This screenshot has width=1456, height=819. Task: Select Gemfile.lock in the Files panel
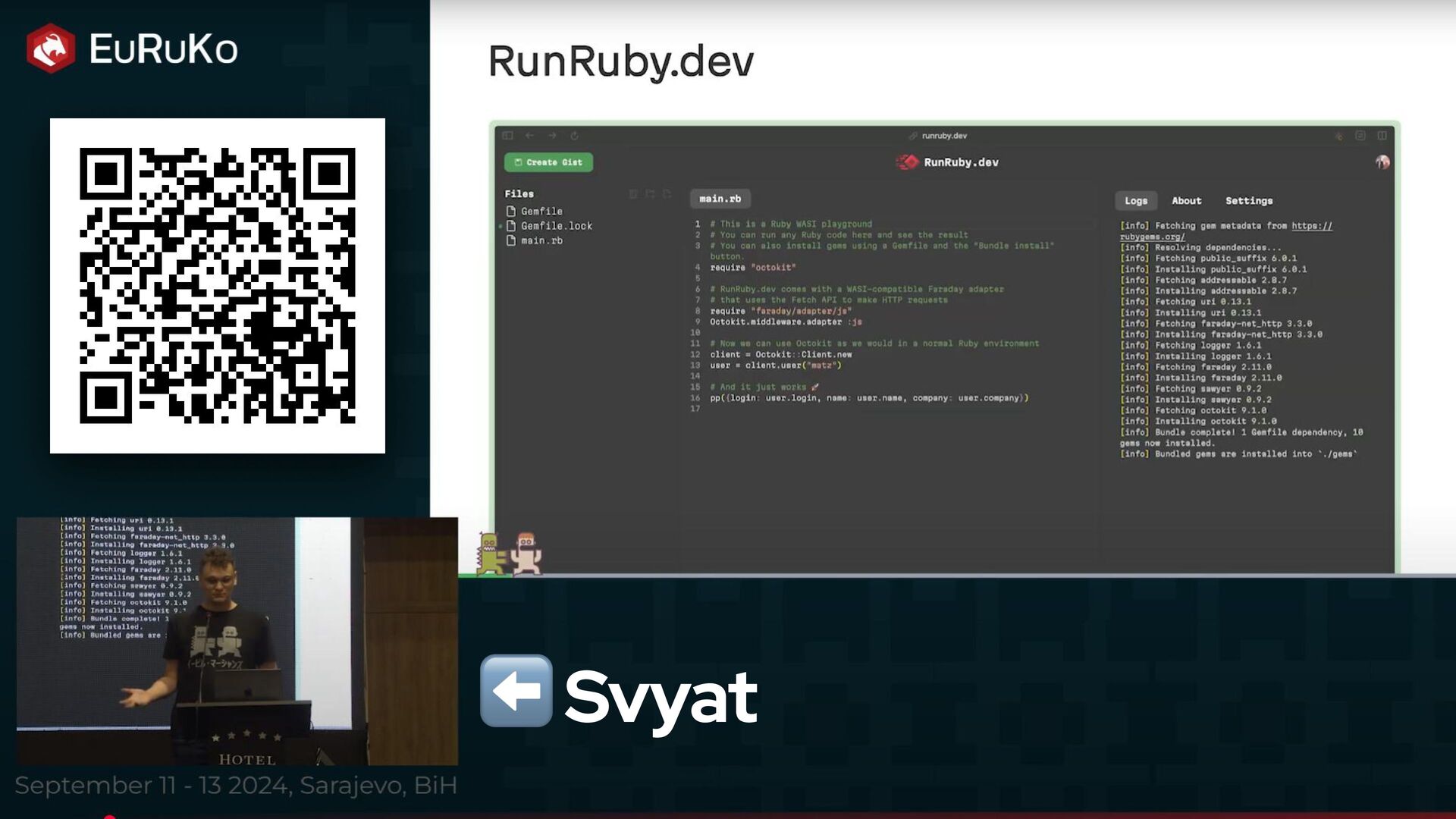click(x=555, y=226)
